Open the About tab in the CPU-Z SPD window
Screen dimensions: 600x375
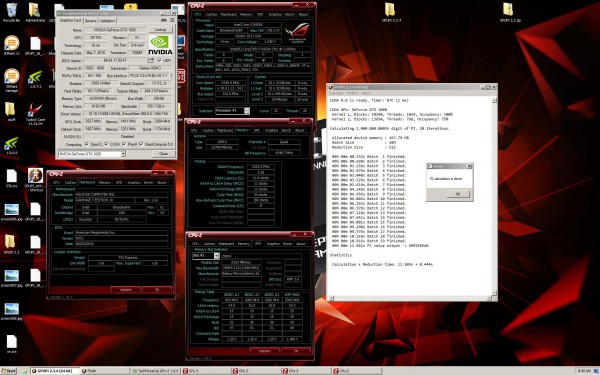[301, 243]
